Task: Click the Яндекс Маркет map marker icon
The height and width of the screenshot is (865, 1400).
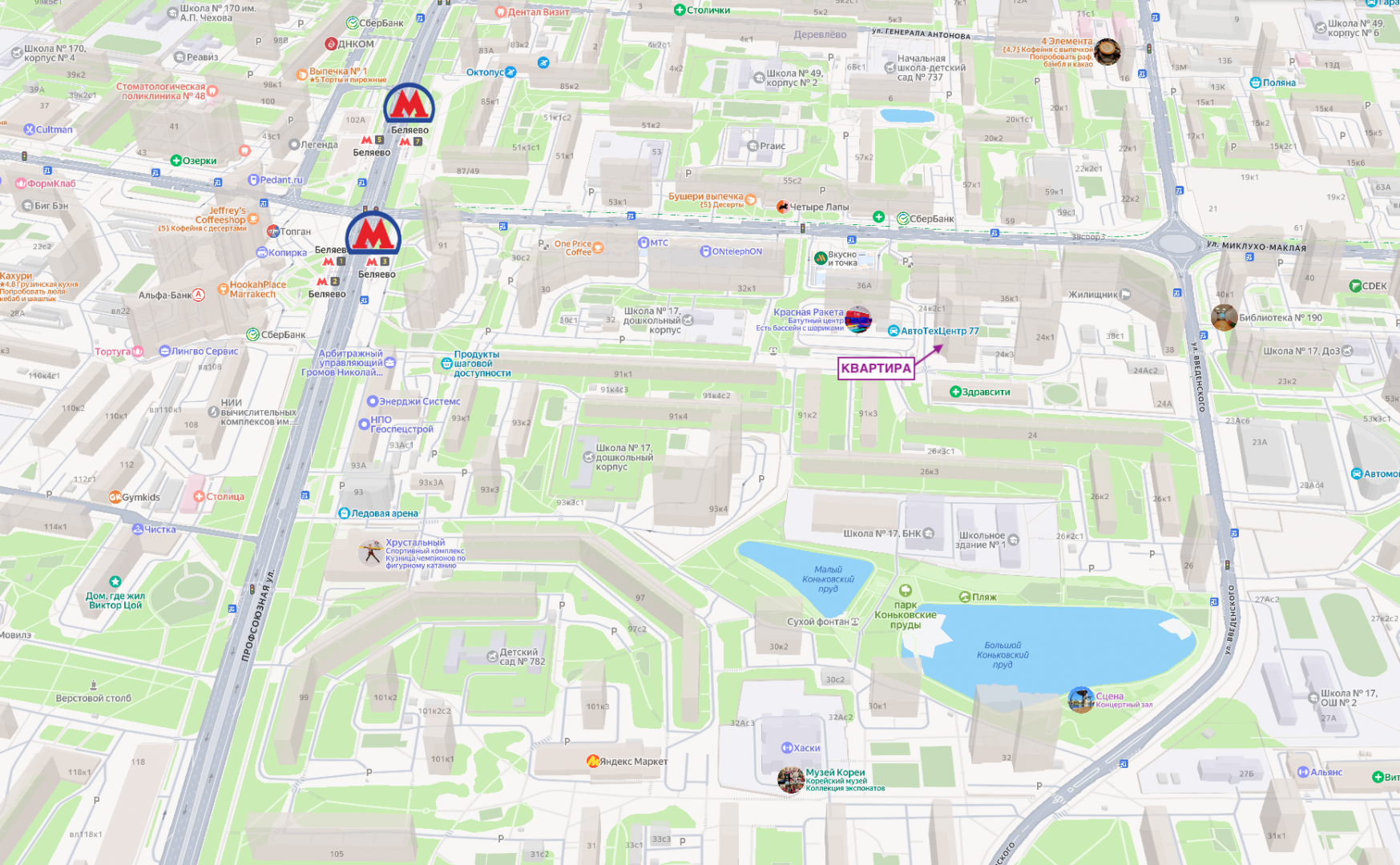Action: point(593,762)
